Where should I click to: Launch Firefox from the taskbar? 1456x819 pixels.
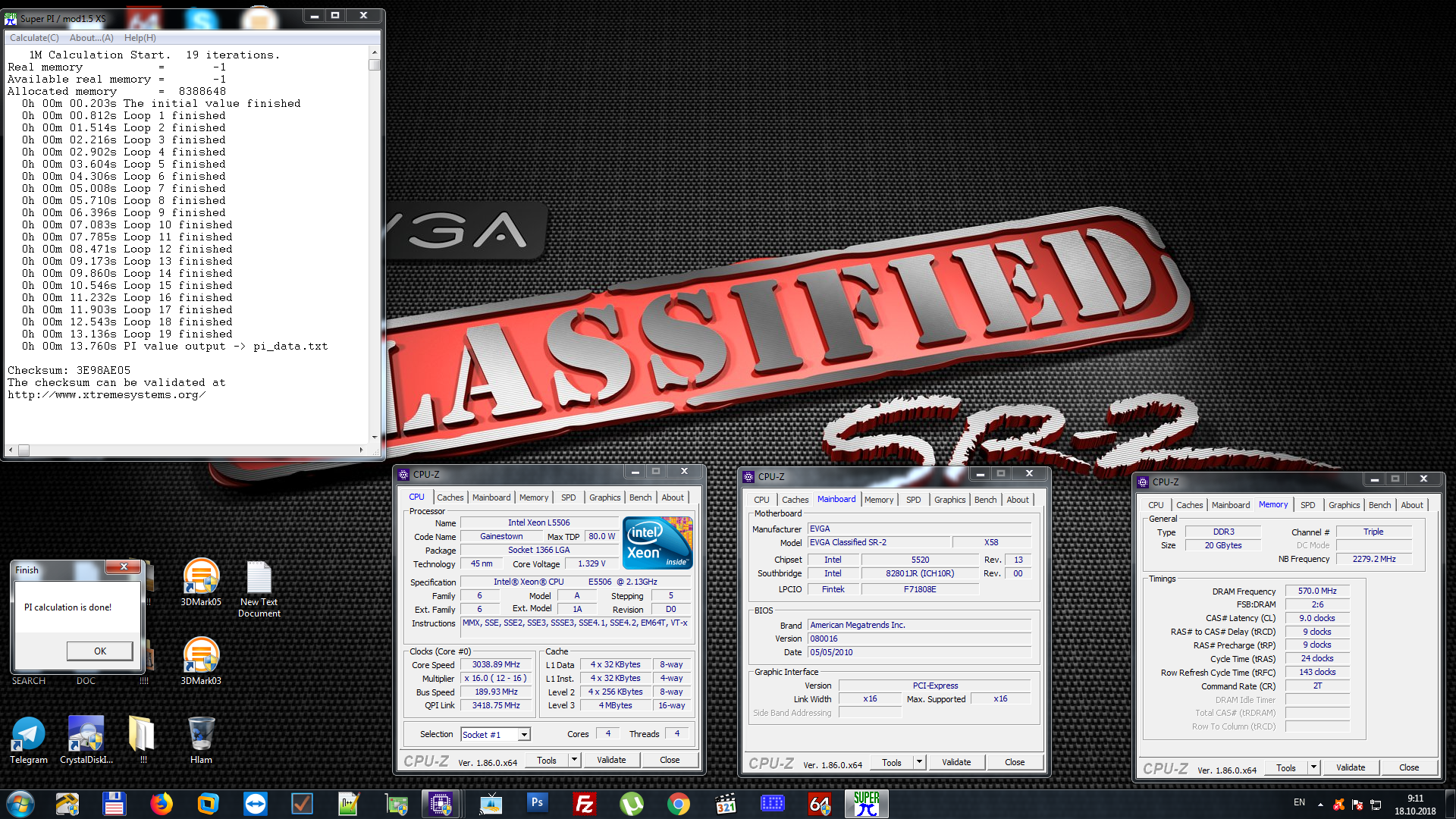(x=161, y=804)
